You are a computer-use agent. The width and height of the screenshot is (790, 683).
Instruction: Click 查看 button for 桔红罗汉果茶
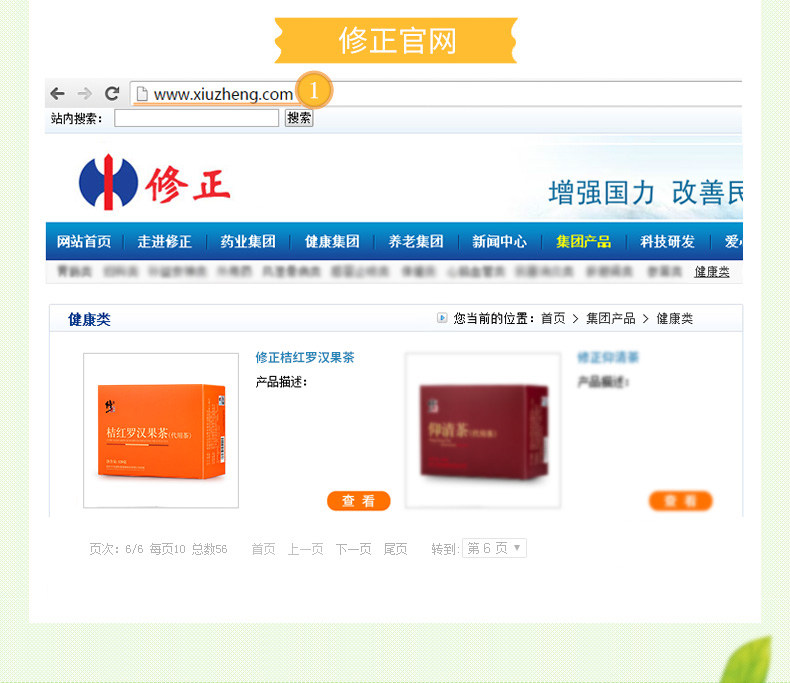359,501
